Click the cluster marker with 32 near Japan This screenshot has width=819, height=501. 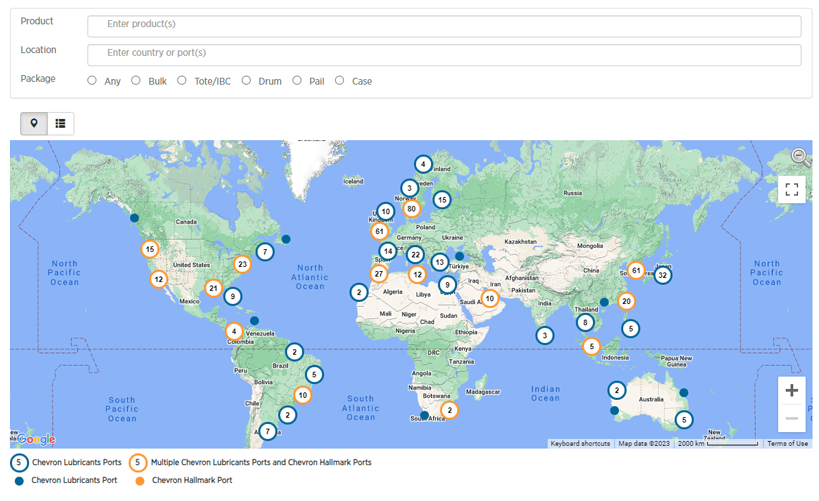click(x=662, y=275)
